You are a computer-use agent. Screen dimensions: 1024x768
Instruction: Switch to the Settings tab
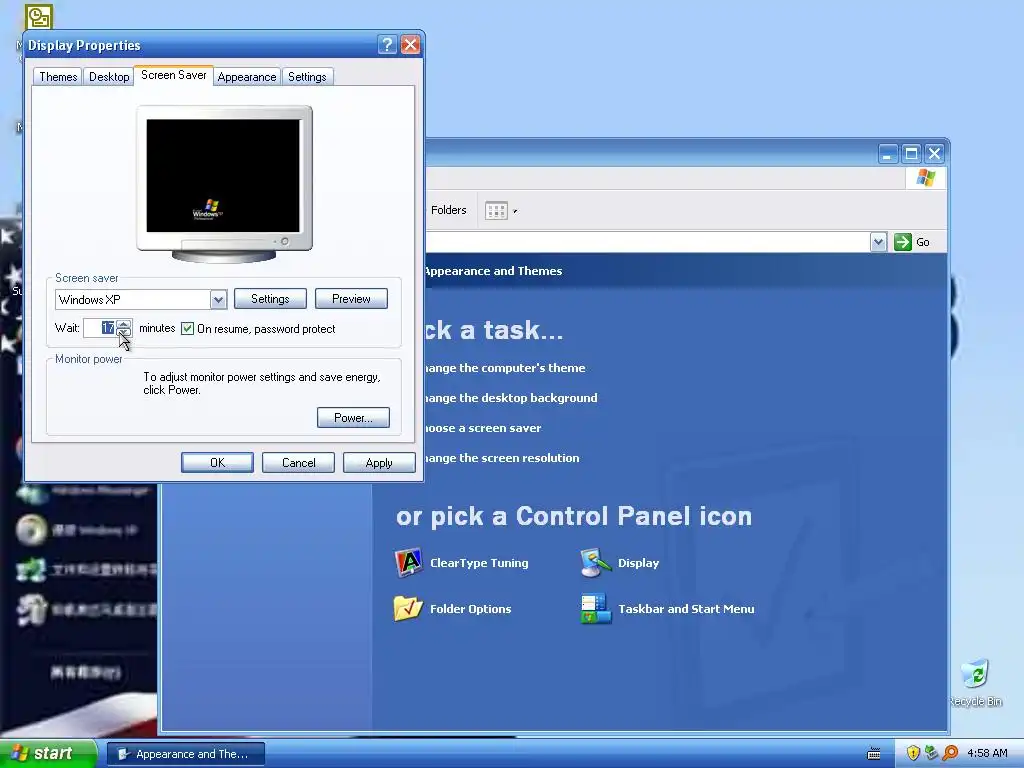pyautogui.click(x=307, y=77)
